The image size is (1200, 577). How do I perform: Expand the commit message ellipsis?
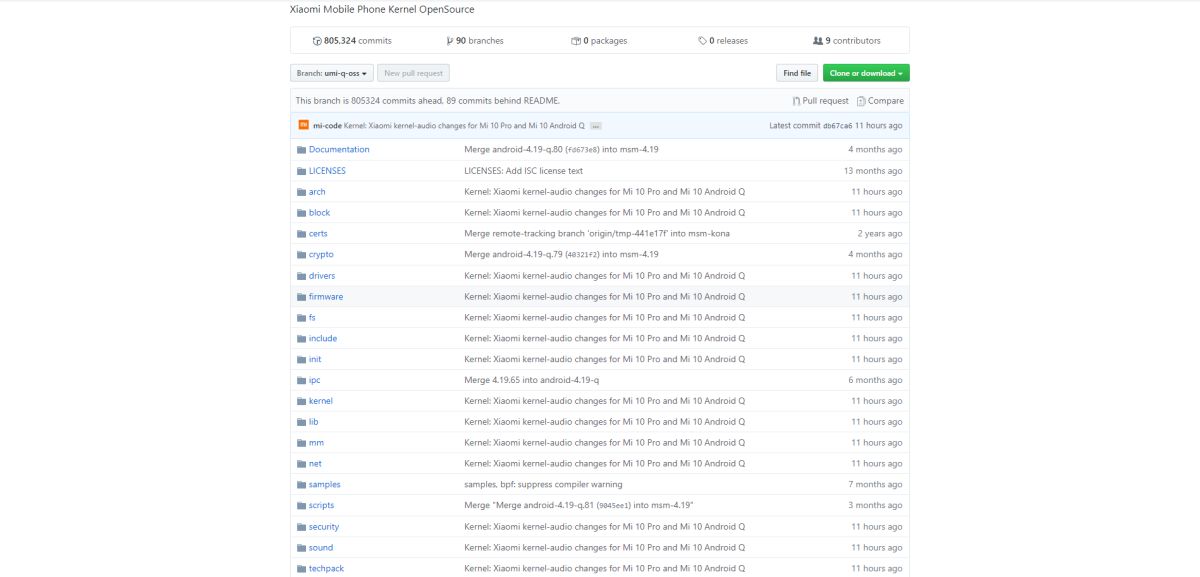coord(596,126)
